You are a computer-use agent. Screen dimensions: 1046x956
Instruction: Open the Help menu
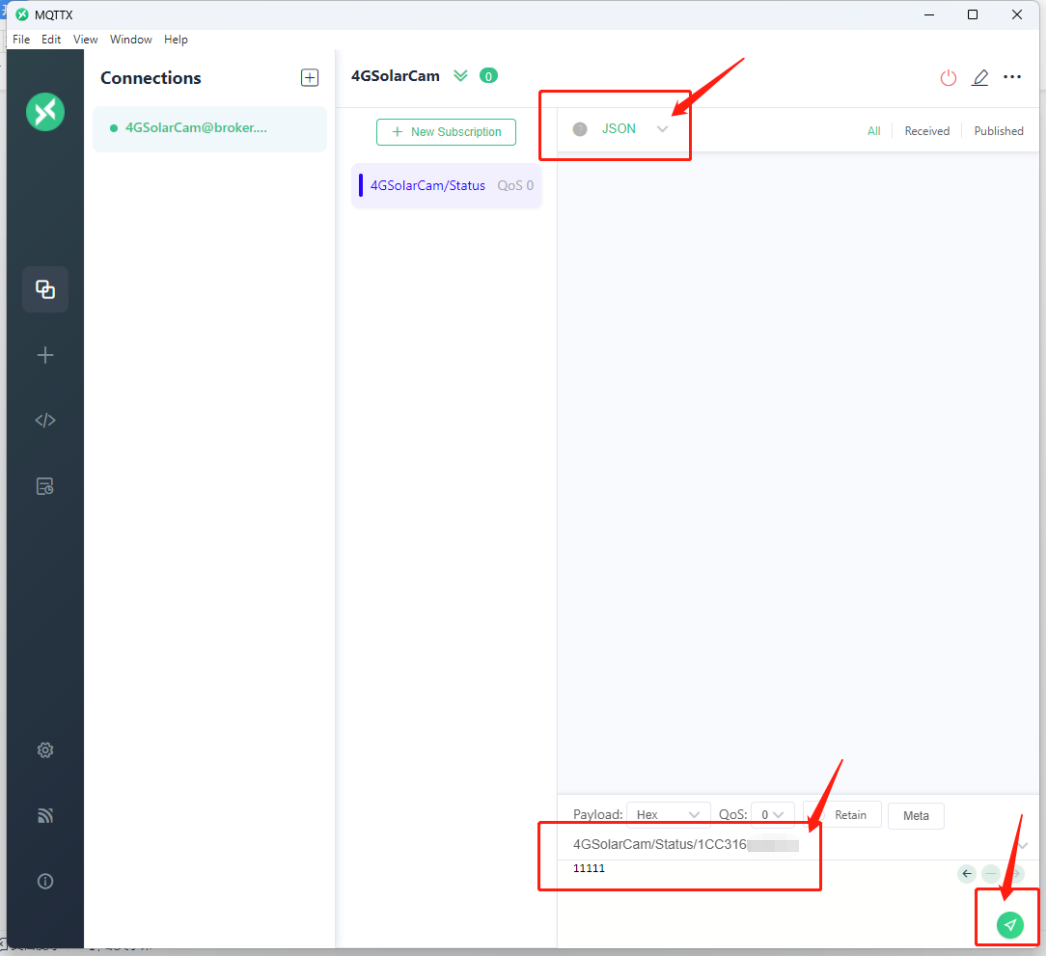pyautogui.click(x=175, y=39)
